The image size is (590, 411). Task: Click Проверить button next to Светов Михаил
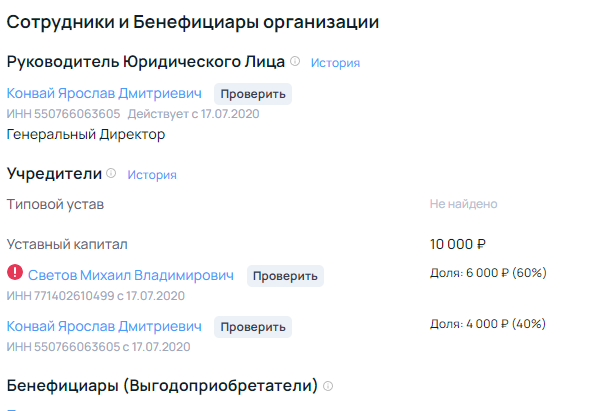pos(285,276)
